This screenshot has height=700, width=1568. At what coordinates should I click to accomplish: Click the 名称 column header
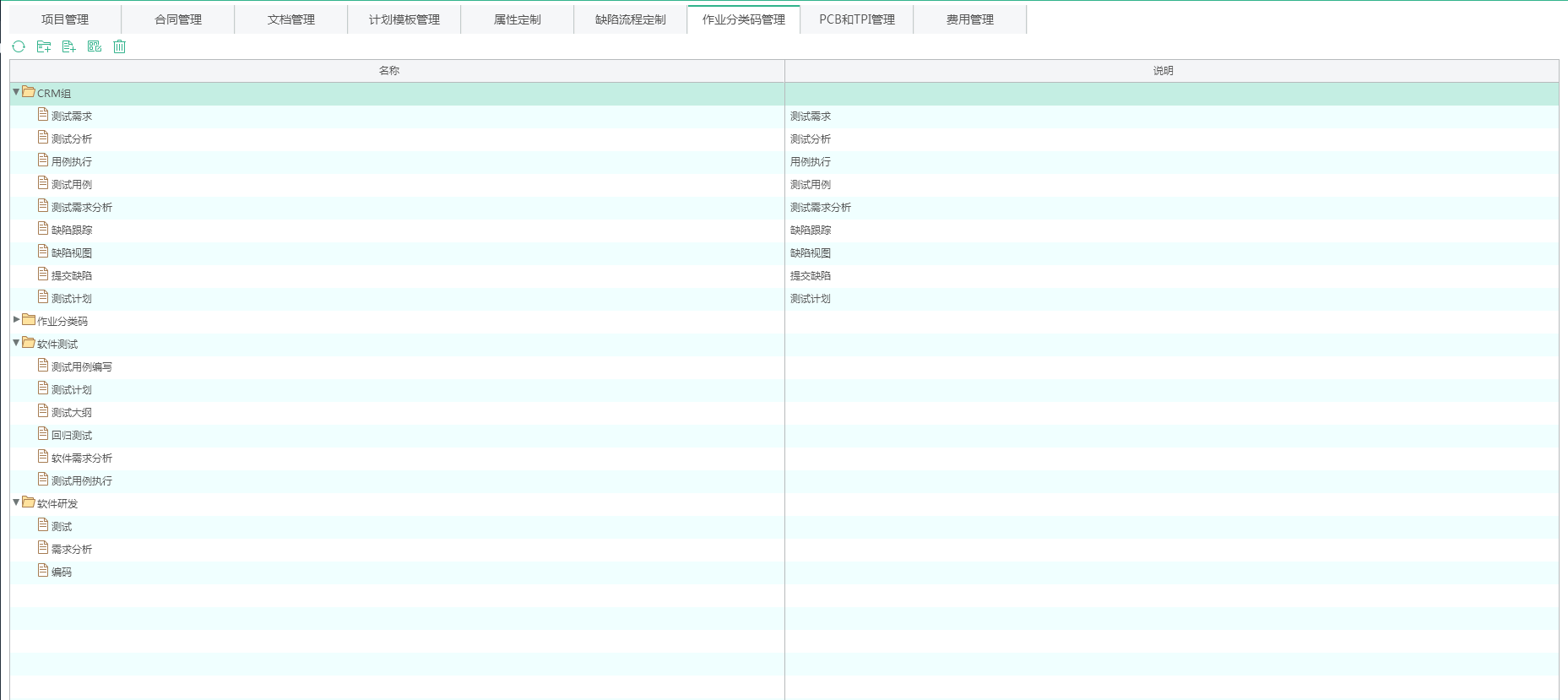pyautogui.click(x=388, y=71)
